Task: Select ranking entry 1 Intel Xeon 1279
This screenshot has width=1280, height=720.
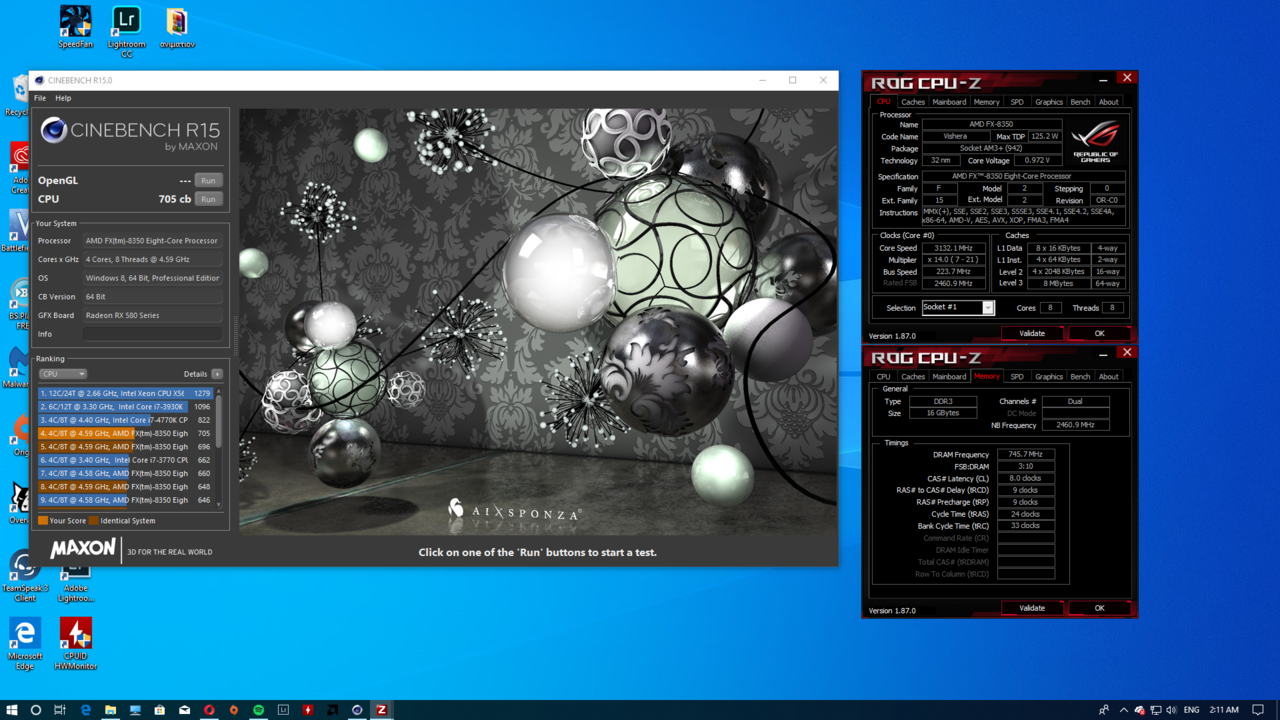Action: (125, 393)
